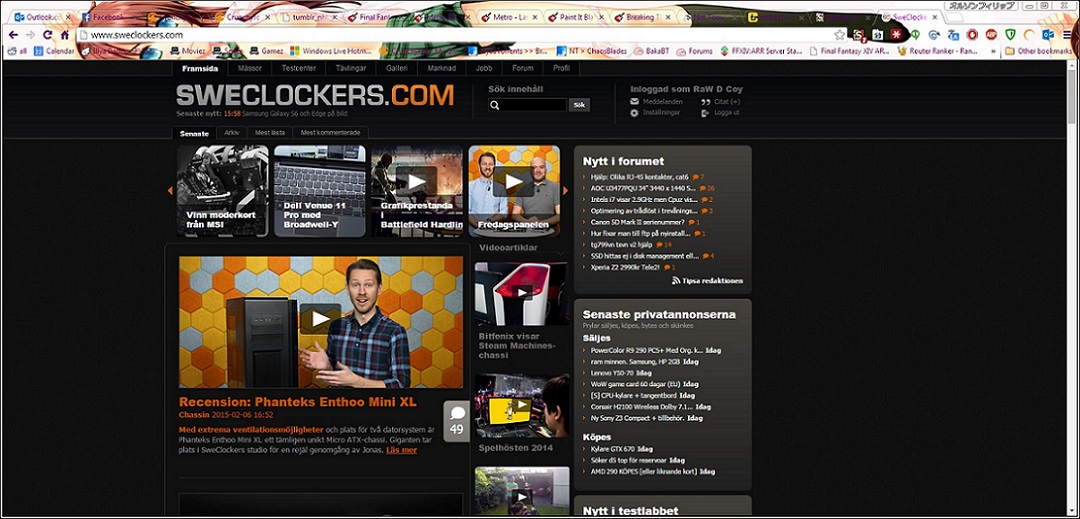Reload the page with the refresh icon

tap(48, 34)
